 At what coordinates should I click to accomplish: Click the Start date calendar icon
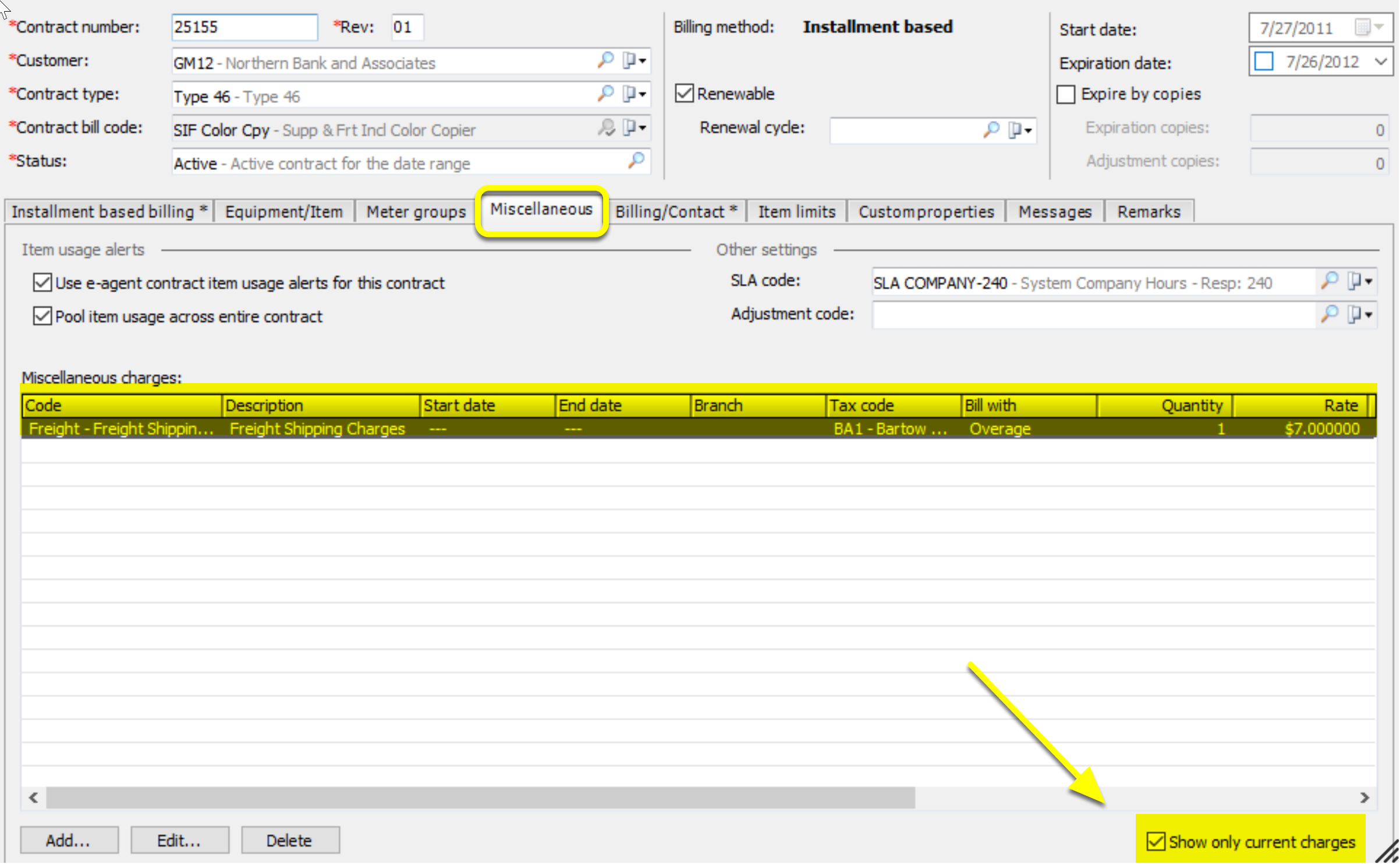(x=1362, y=27)
